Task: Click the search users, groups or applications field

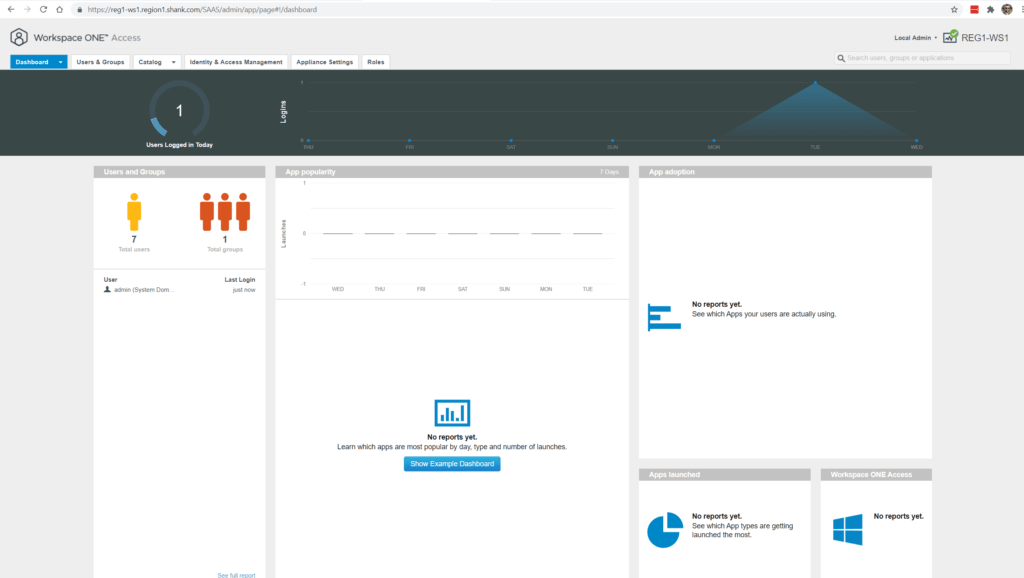Action: click(x=923, y=58)
